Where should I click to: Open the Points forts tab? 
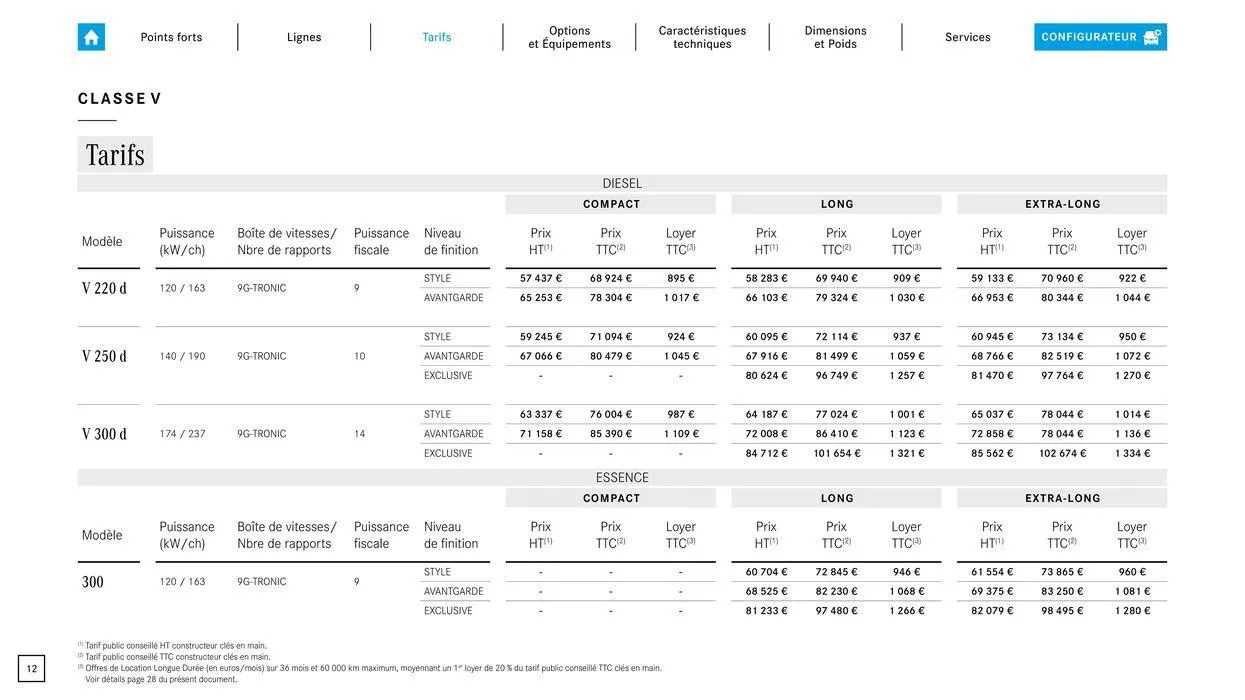pos(171,37)
